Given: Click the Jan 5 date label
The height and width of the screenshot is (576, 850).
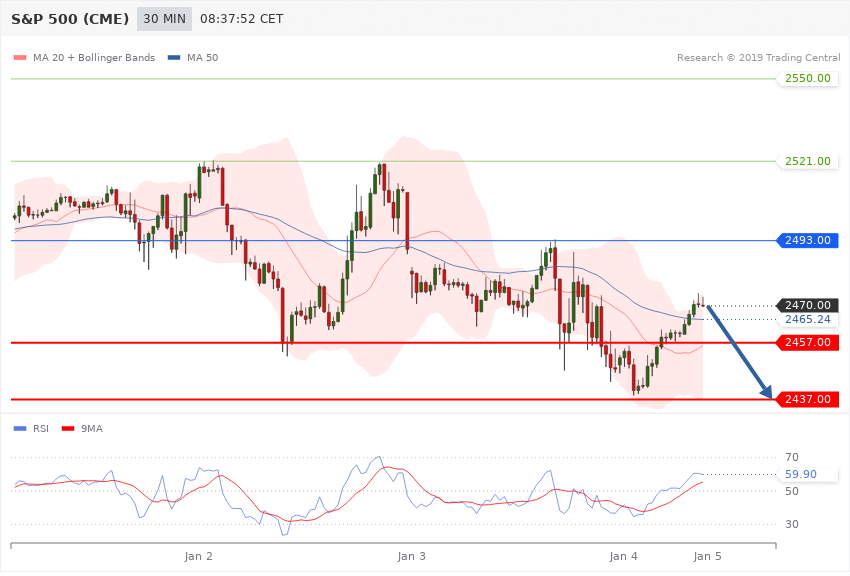Looking at the screenshot, I should point(707,556).
